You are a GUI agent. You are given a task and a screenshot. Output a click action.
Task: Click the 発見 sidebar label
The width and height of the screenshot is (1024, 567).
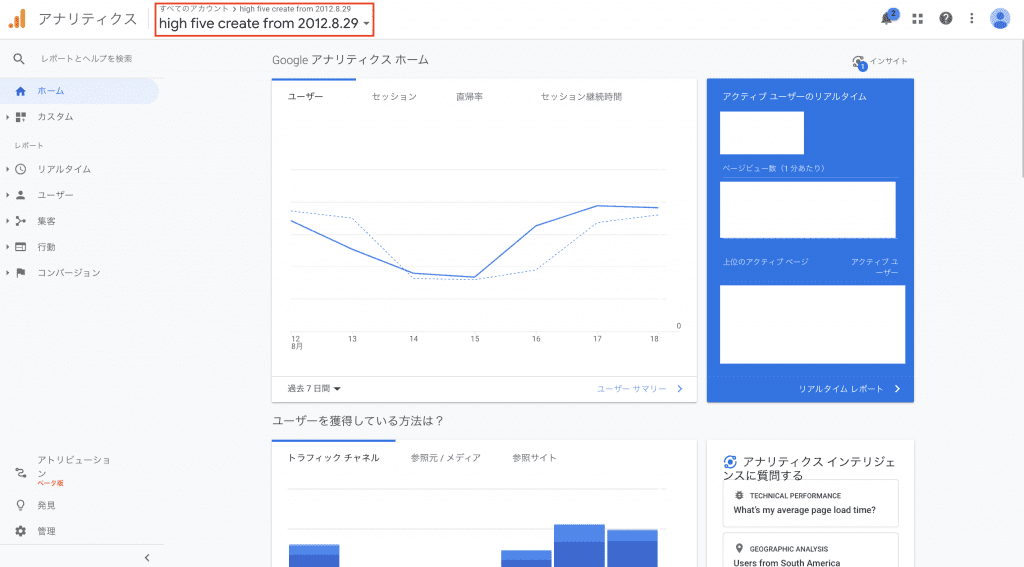46,505
